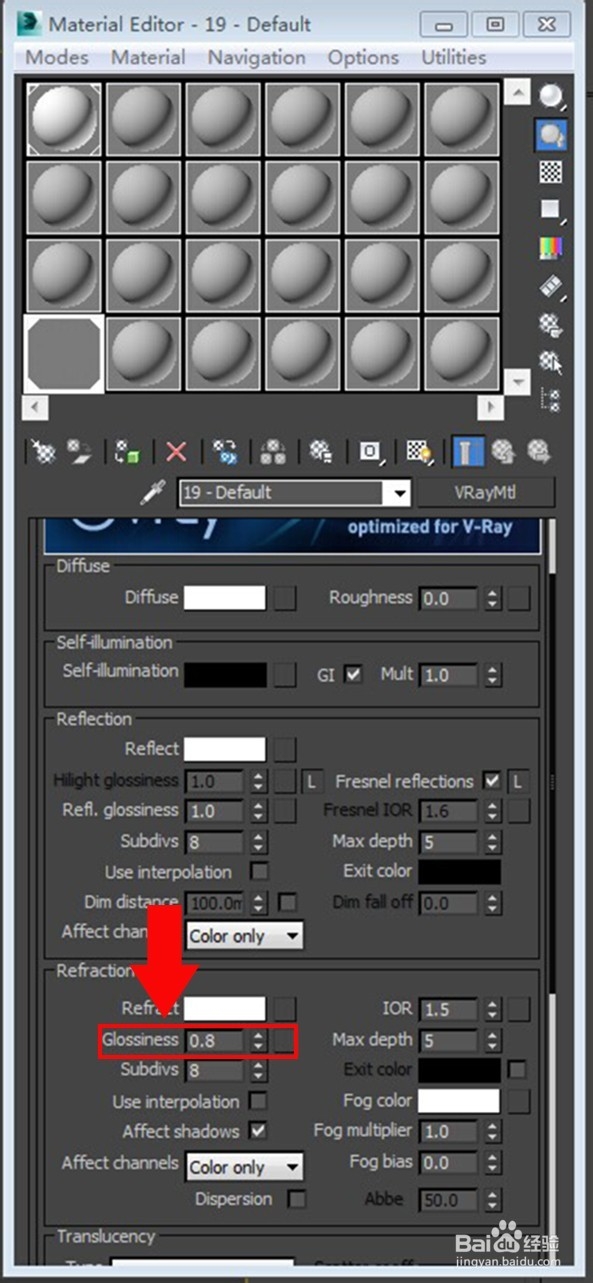Open the Material menu
Viewport: 593px width, 1283px height.
coord(148,57)
